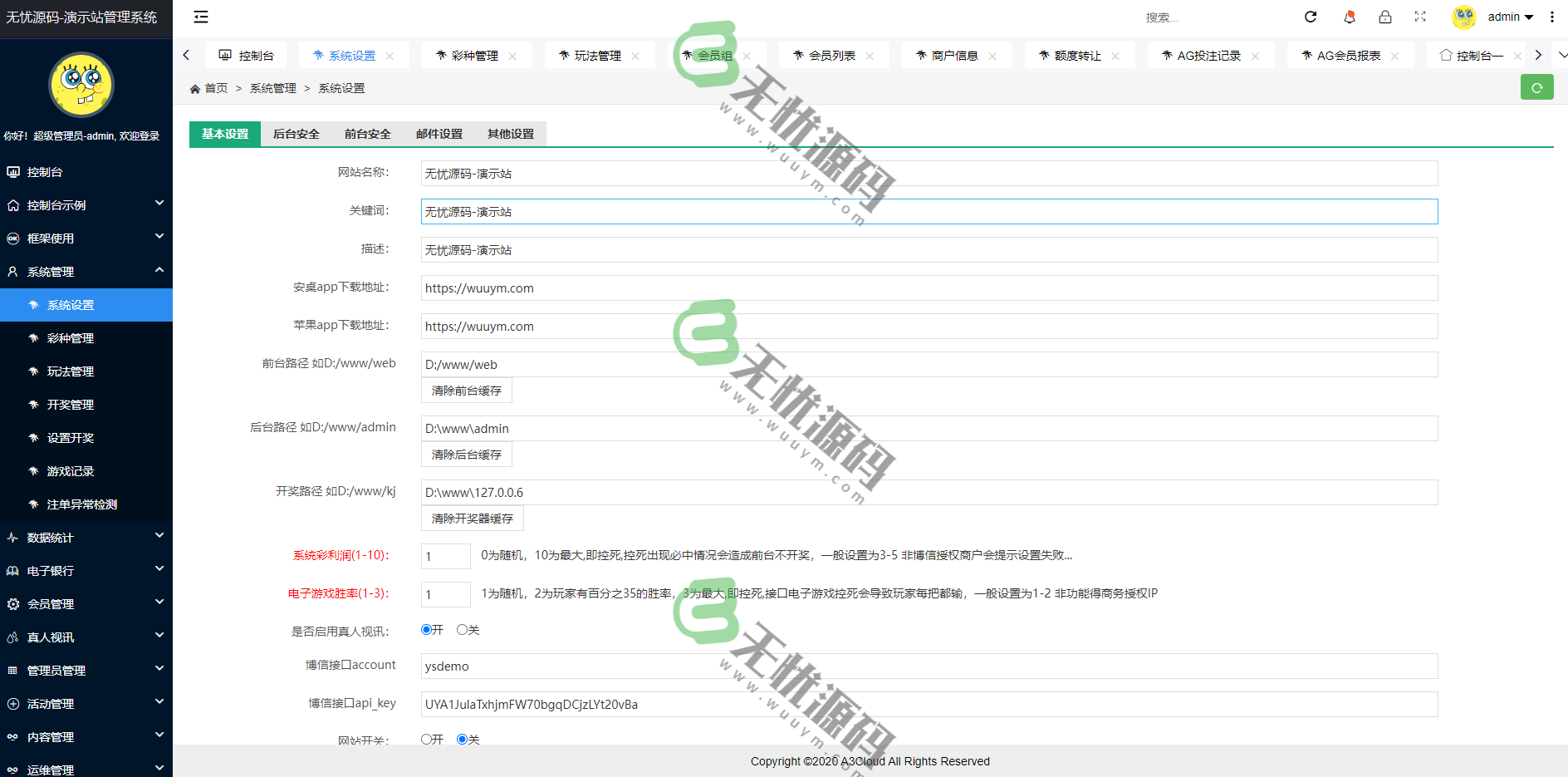Viewport: 1568px width, 777px height.
Task: Click the green refresh button above the settings form
Action: pos(1537,86)
